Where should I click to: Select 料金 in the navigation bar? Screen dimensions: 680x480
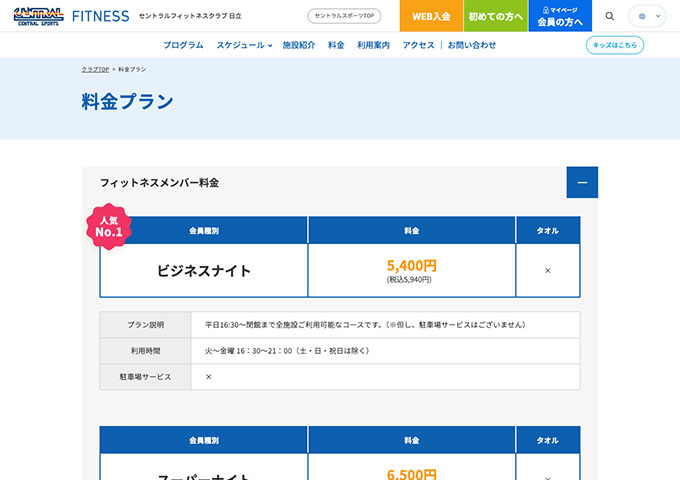pyautogui.click(x=336, y=45)
